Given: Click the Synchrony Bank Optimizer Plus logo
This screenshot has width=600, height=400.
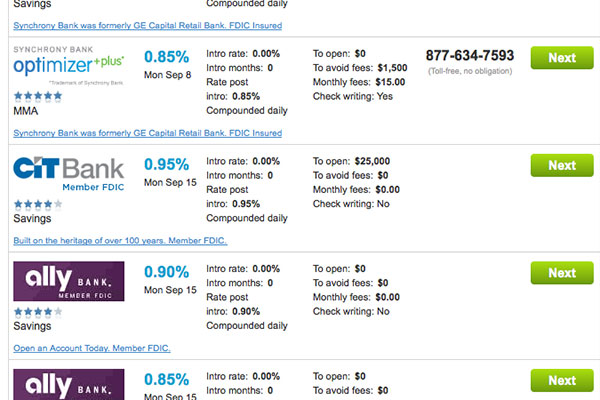Looking at the screenshot, I should 69,65.
